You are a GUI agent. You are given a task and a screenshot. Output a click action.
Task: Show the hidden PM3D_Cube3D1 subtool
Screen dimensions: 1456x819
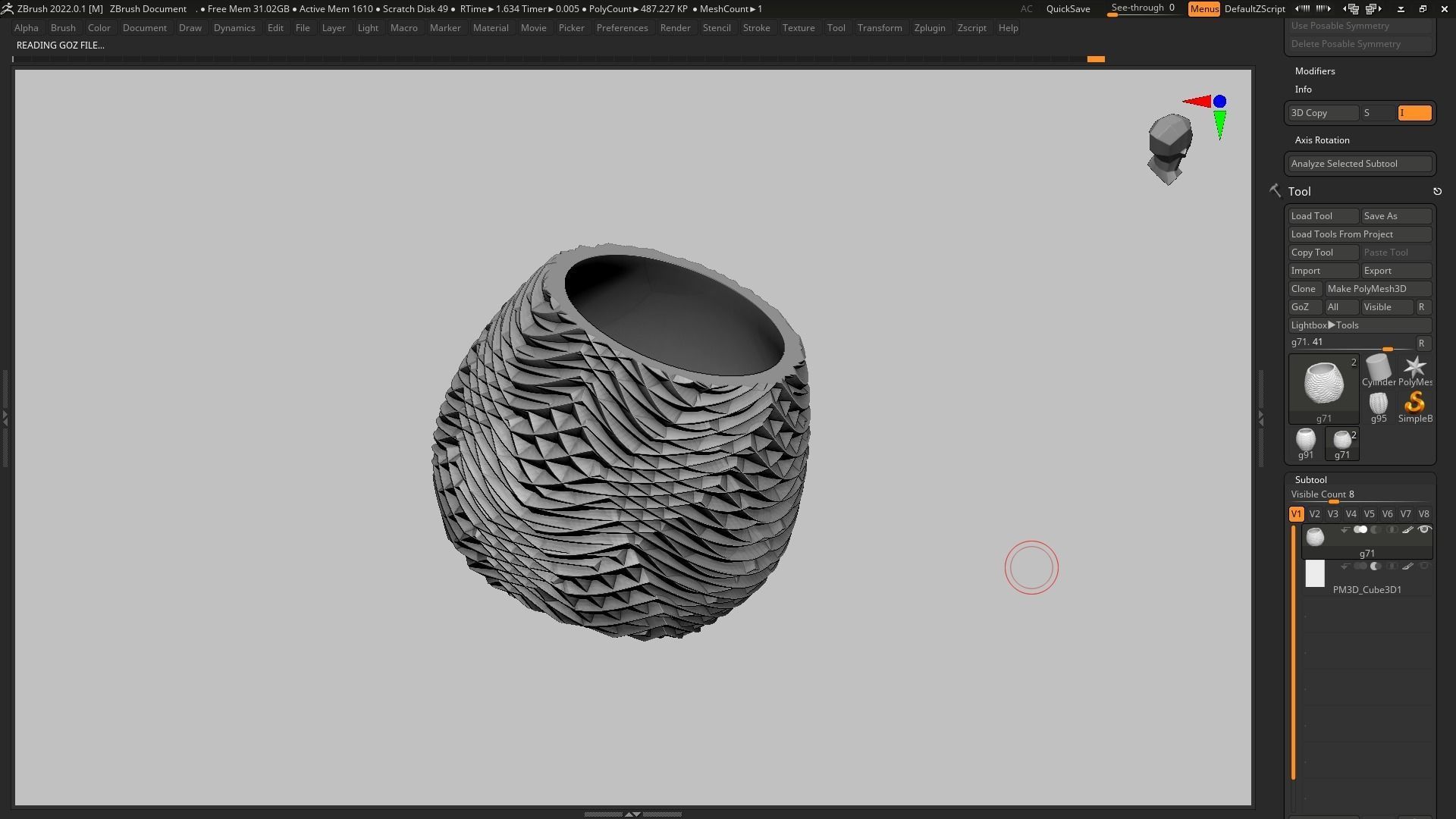[x=1423, y=566]
